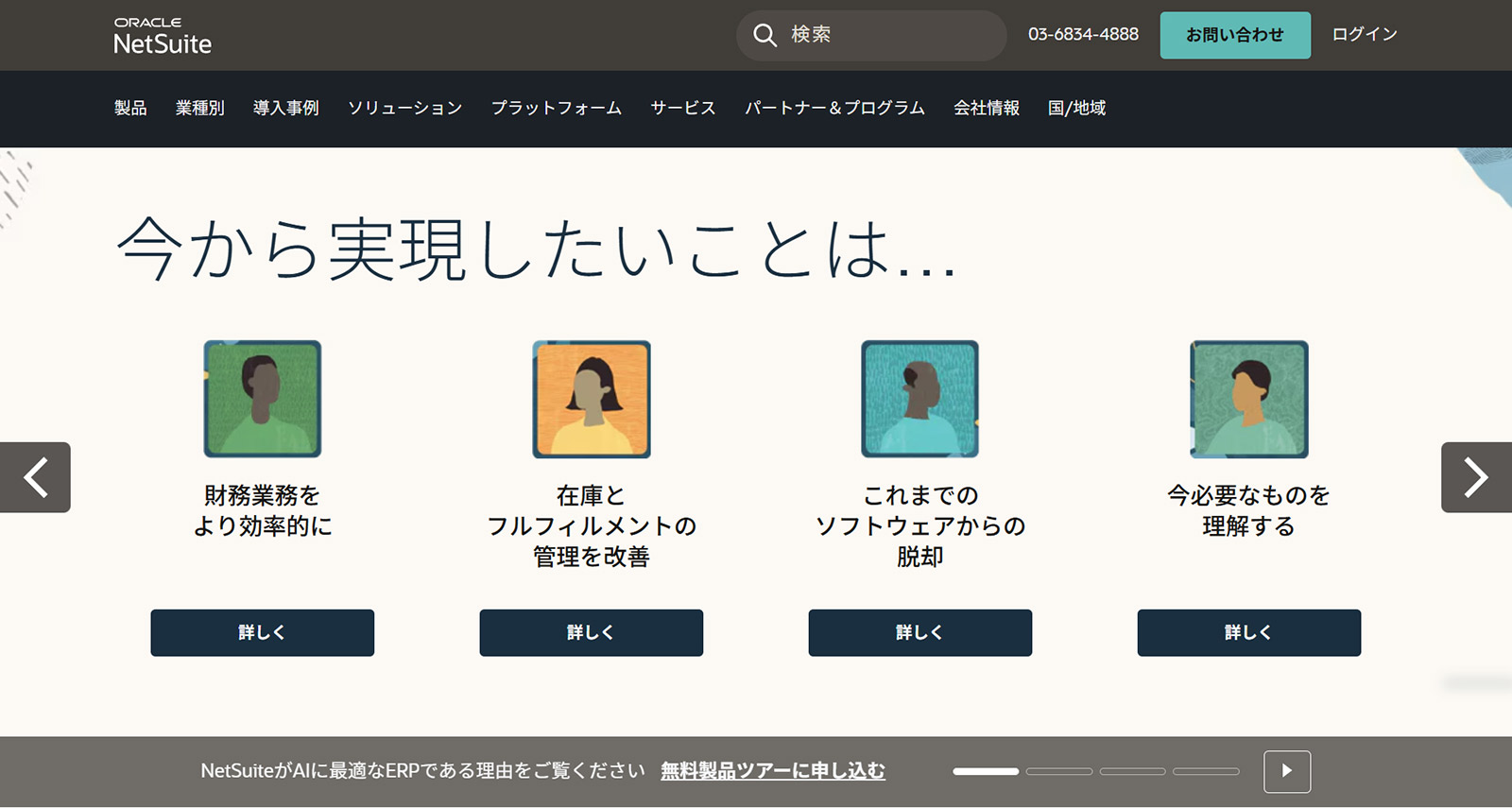The image size is (1512, 808).
Task: Select the teal legacy software persona avatar
Action: [x=919, y=399]
